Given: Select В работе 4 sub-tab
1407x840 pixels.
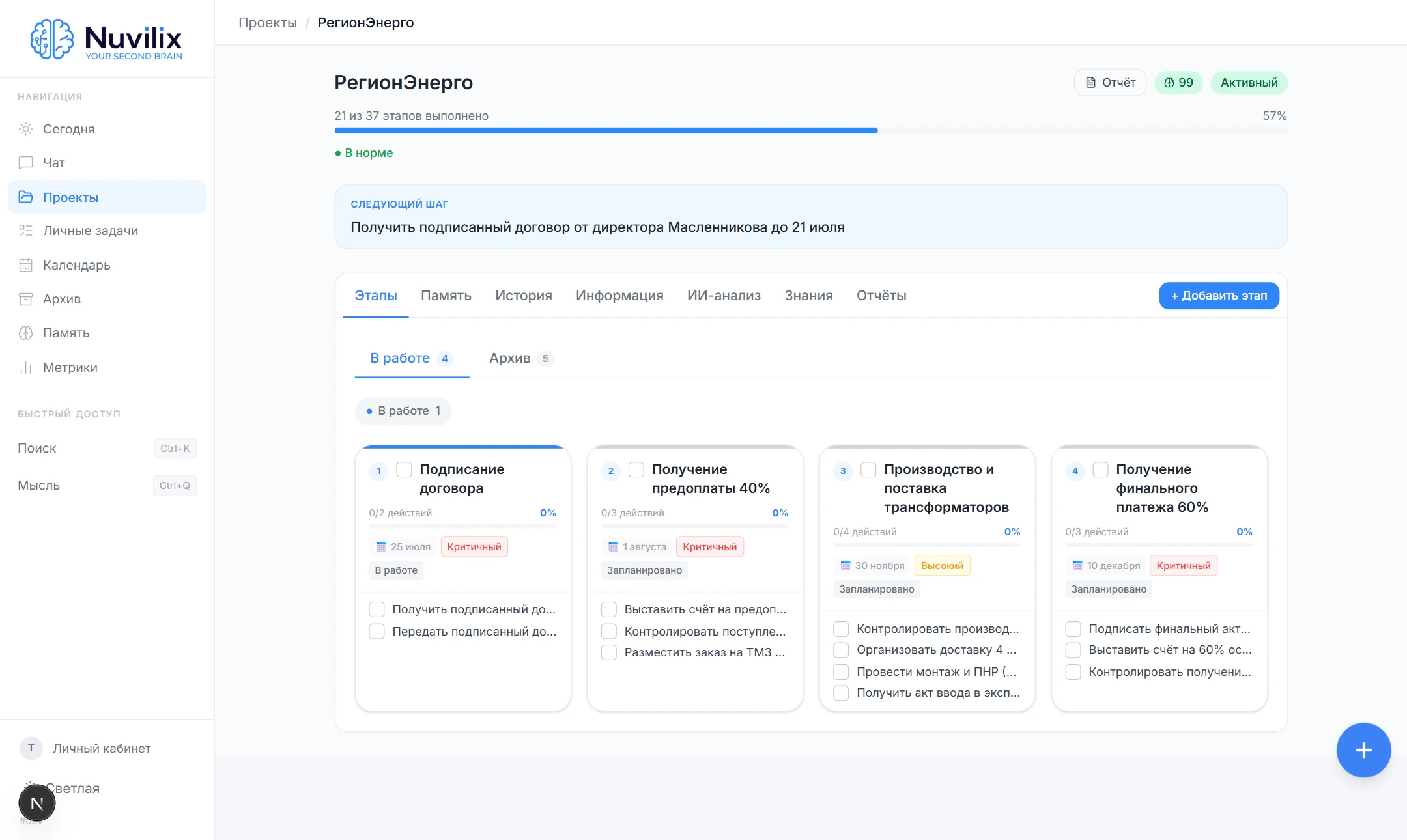Looking at the screenshot, I should pos(412,358).
